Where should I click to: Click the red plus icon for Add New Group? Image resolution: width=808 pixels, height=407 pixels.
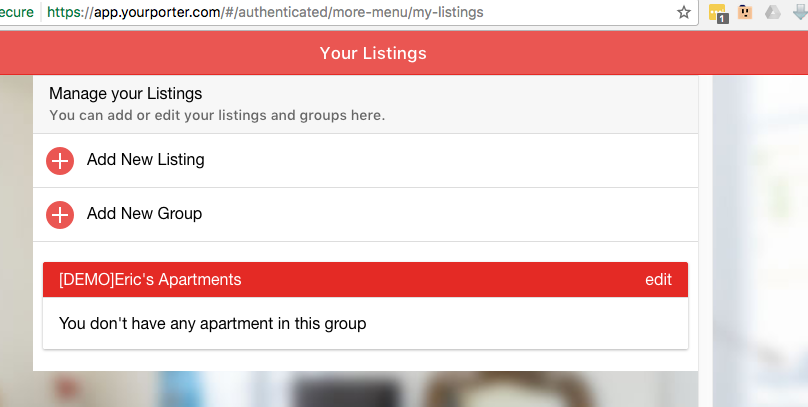[60, 215]
